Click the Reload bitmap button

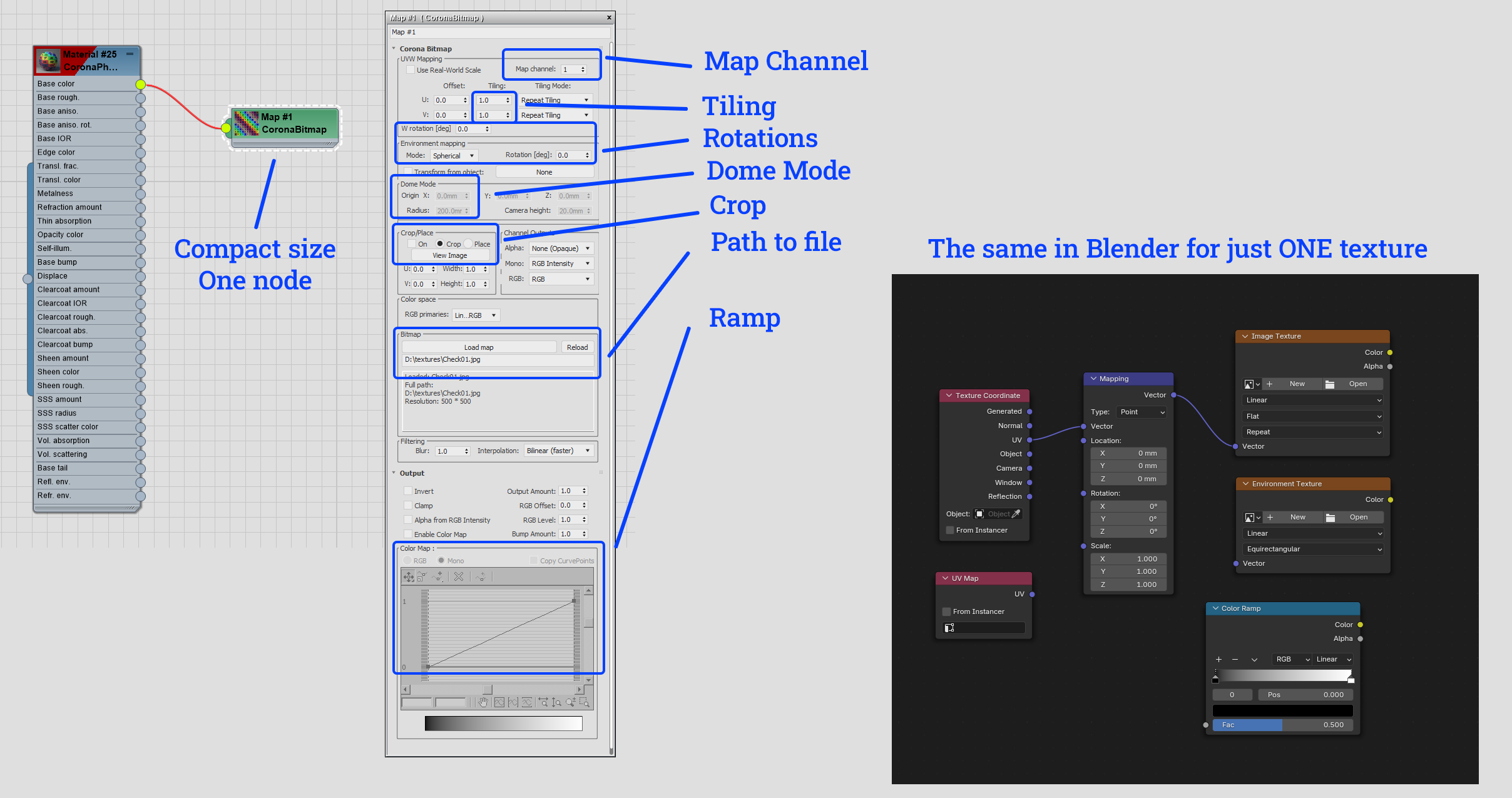577,347
